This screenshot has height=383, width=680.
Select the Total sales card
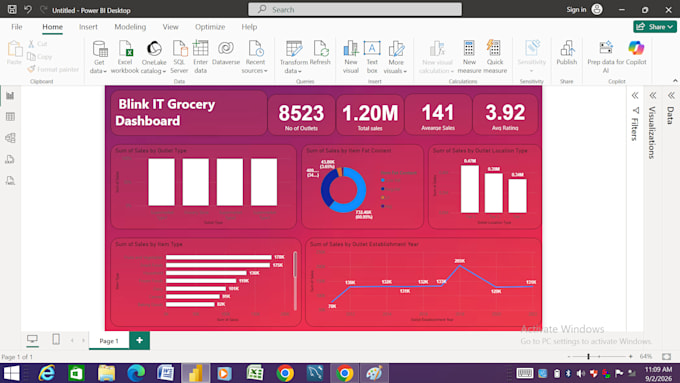369,115
